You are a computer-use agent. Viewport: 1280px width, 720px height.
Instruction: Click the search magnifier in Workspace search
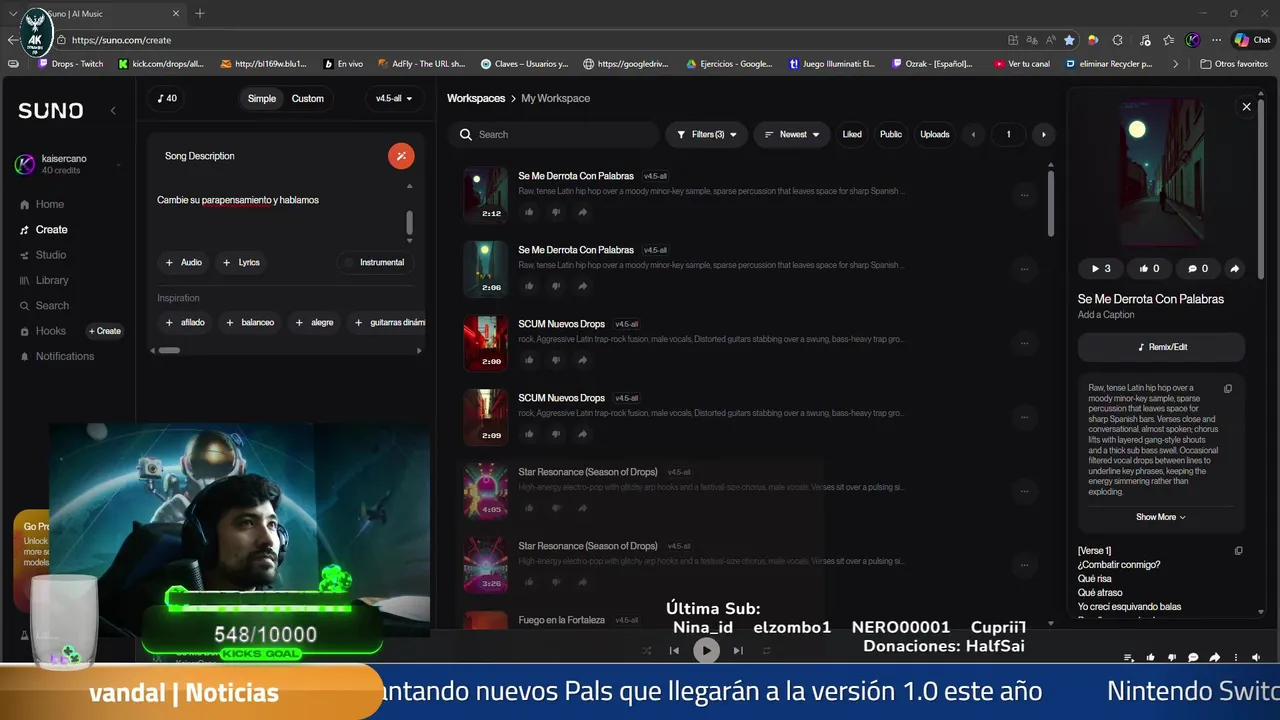(466, 134)
